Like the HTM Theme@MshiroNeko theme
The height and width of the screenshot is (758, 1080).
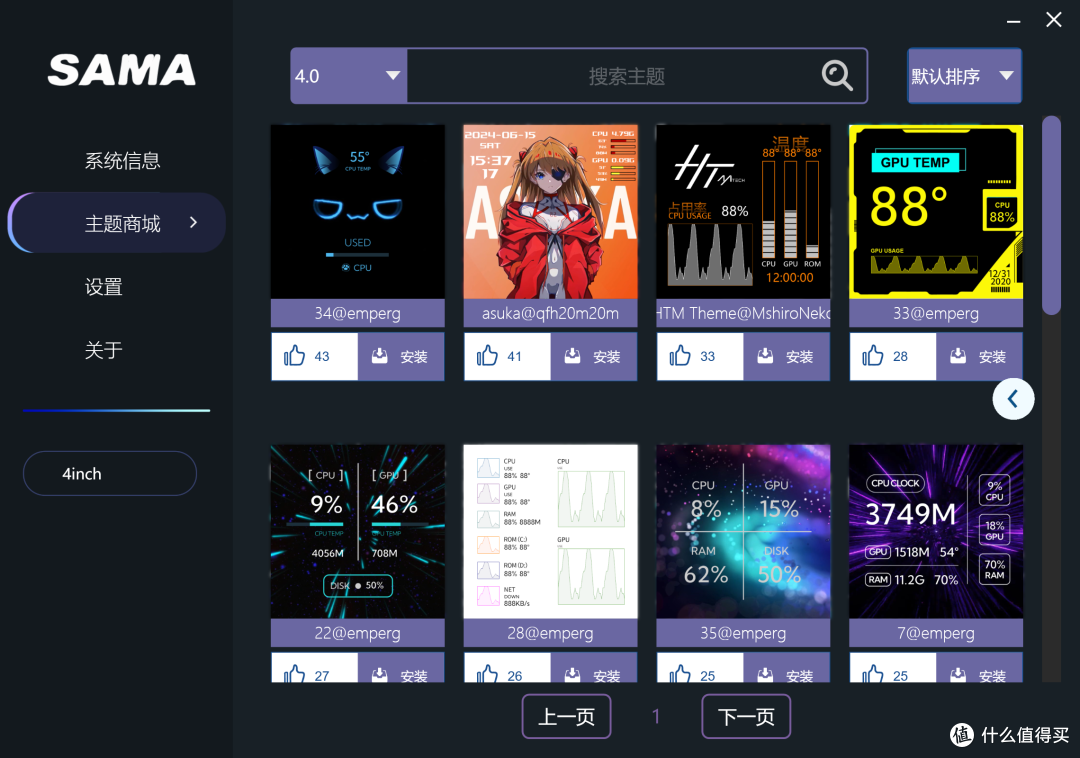(x=700, y=356)
